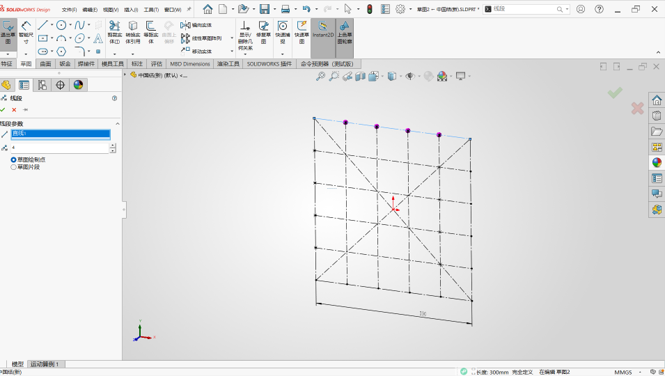Open the Circle tool dropdown arrow

tap(70, 25)
